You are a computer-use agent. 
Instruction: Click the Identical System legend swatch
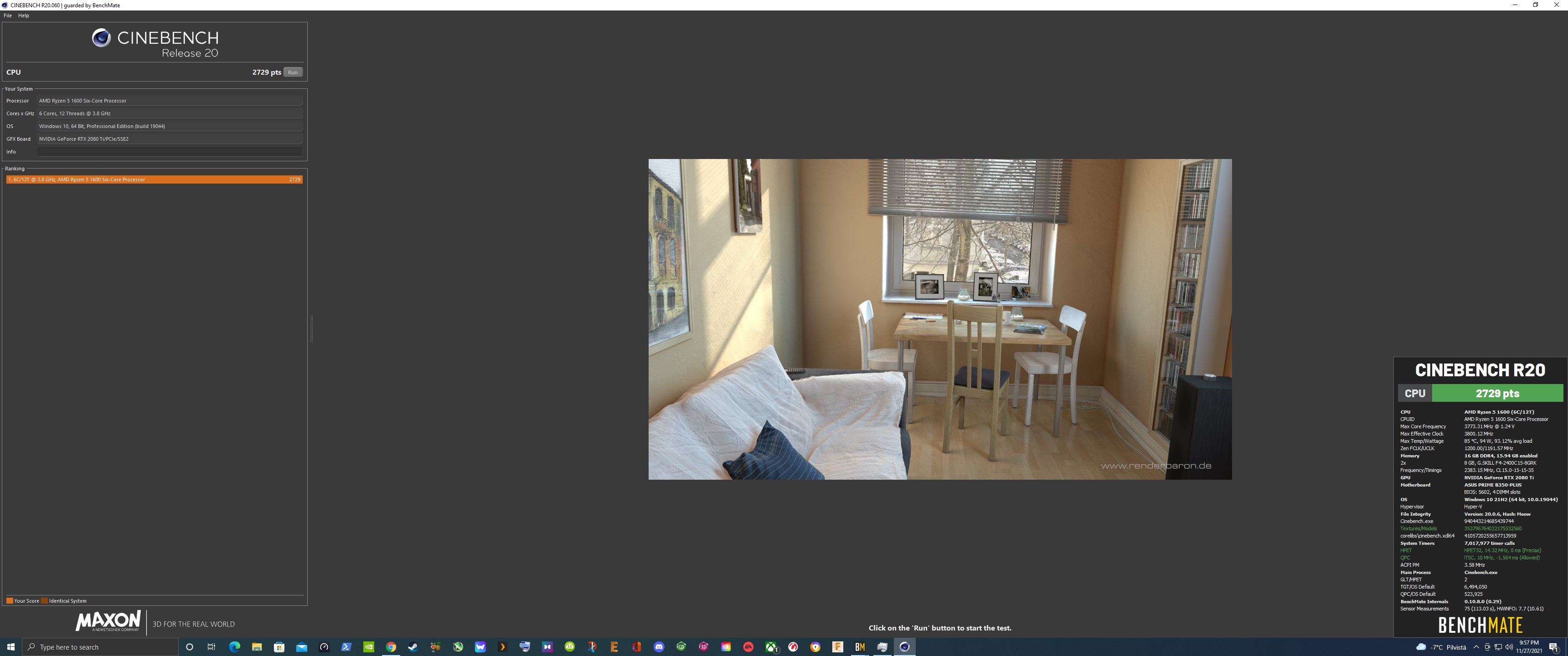pos(44,600)
